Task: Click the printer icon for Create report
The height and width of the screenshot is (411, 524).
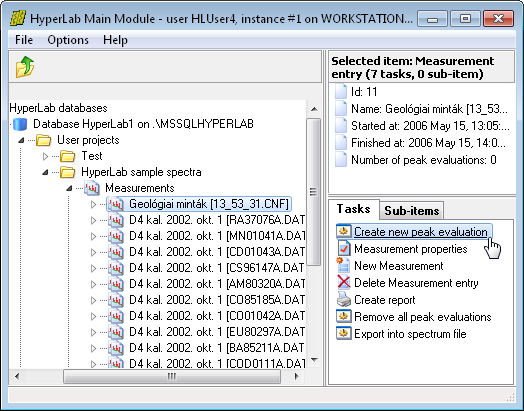Action: click(x=344, y=300)
